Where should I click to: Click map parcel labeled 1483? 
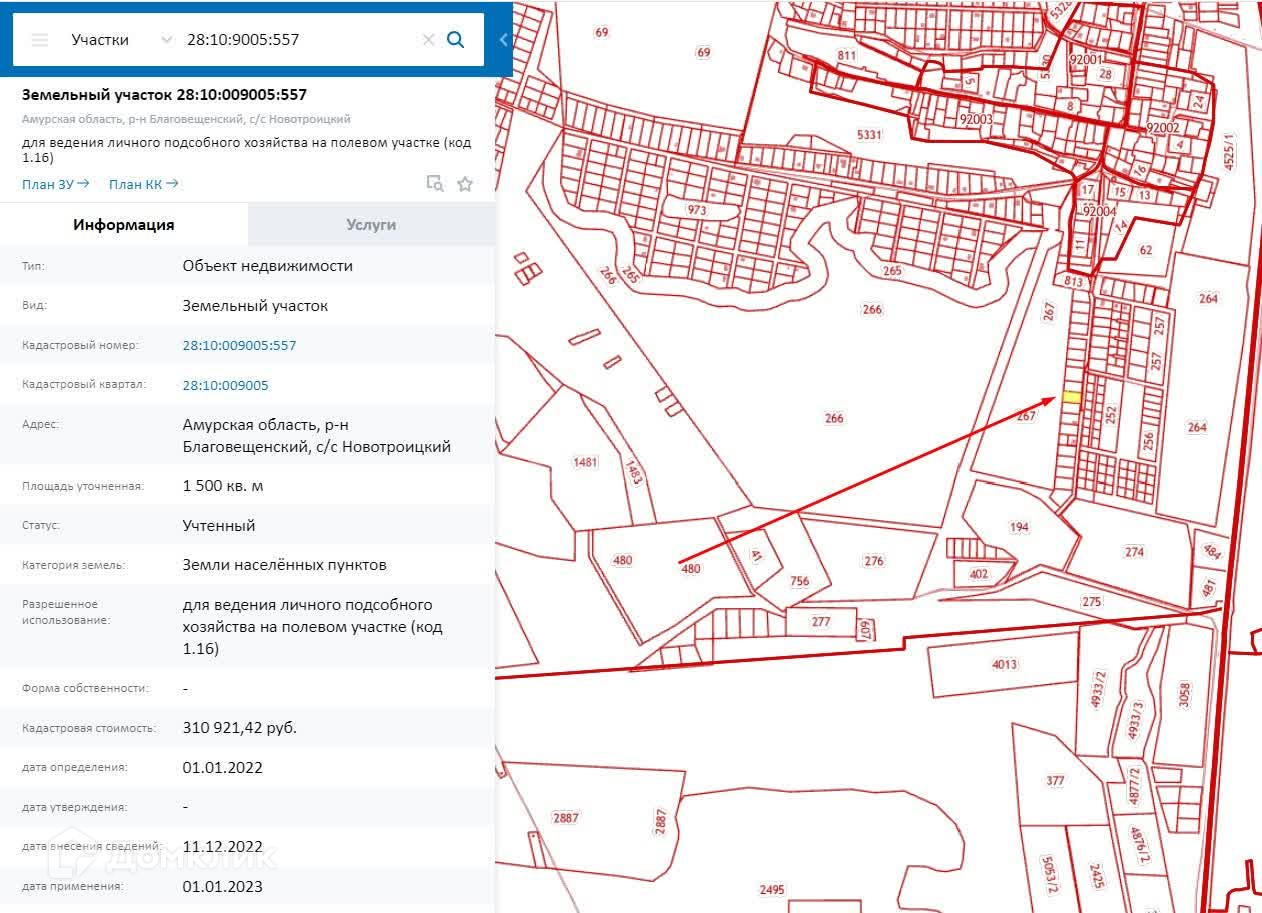click(x=632, y=471)
